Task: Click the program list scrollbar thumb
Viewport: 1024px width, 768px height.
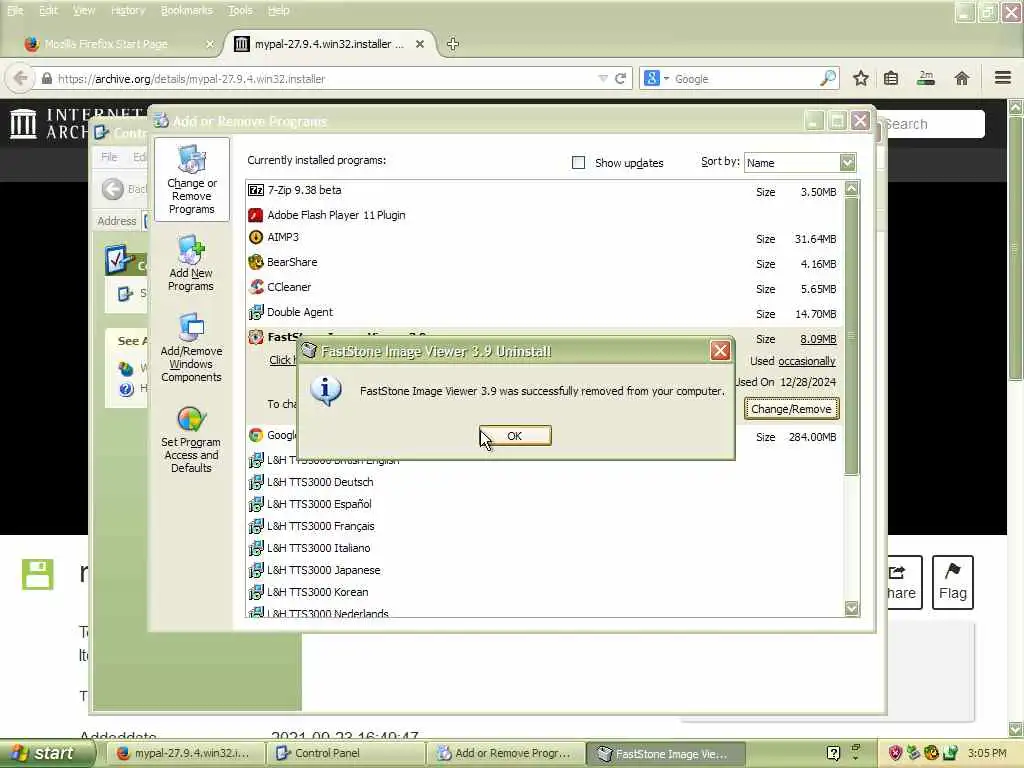Action: tap(851, 336)
